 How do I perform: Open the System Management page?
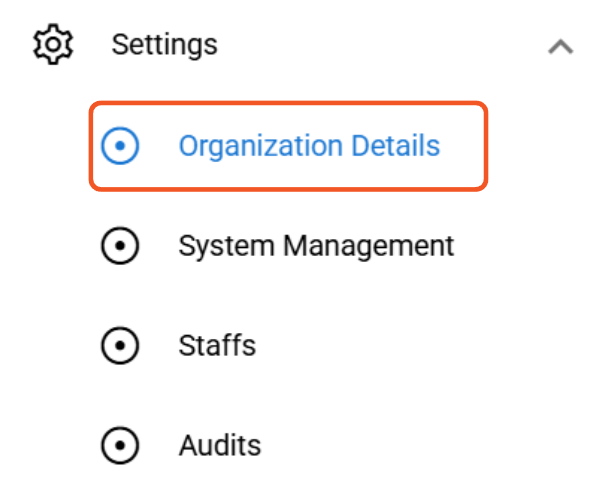point(316,246)
